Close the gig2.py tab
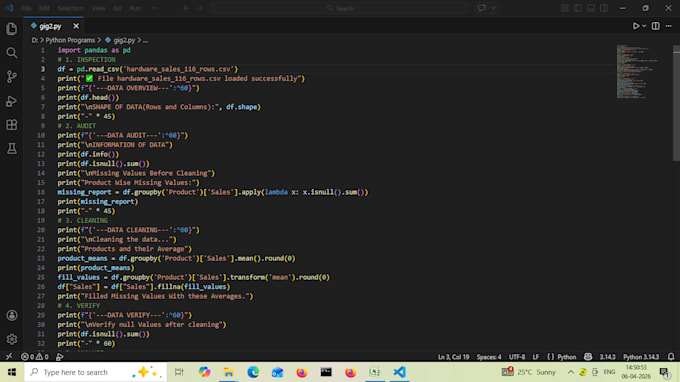680x382 pixels. (x=76, y=26)
